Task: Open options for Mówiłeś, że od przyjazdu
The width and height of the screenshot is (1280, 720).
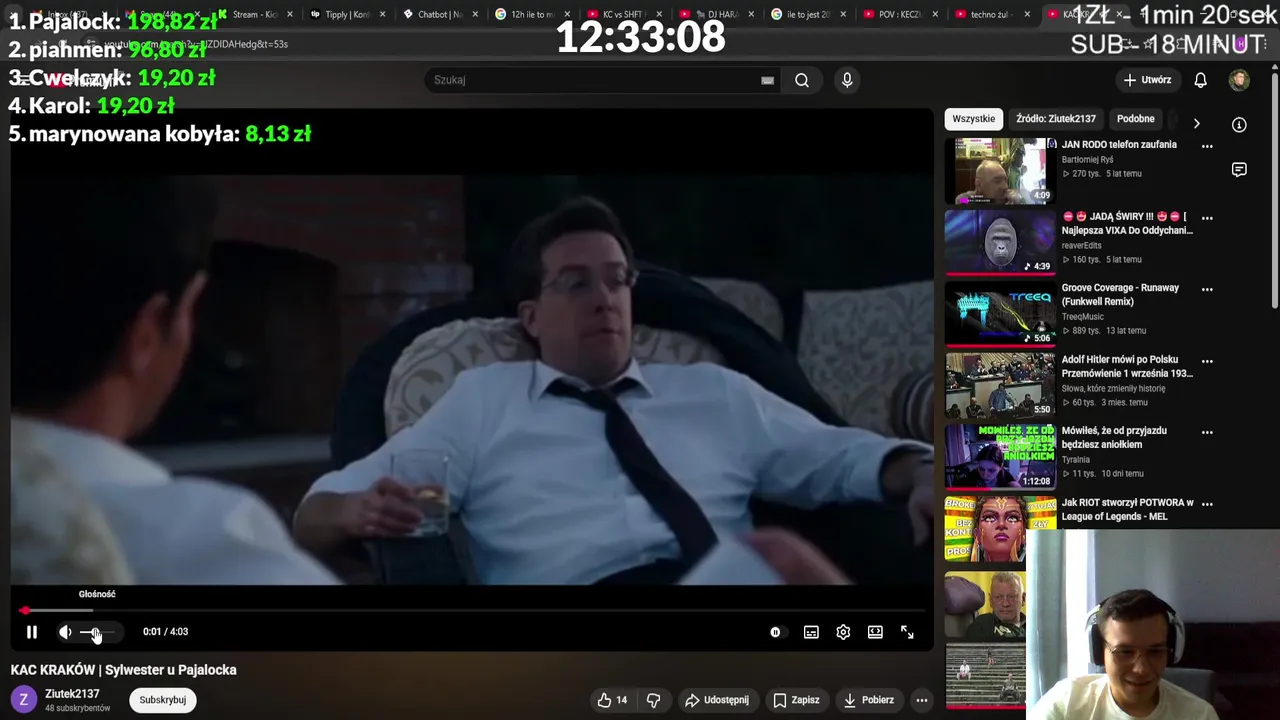Action: click(x=1207, y=433)
